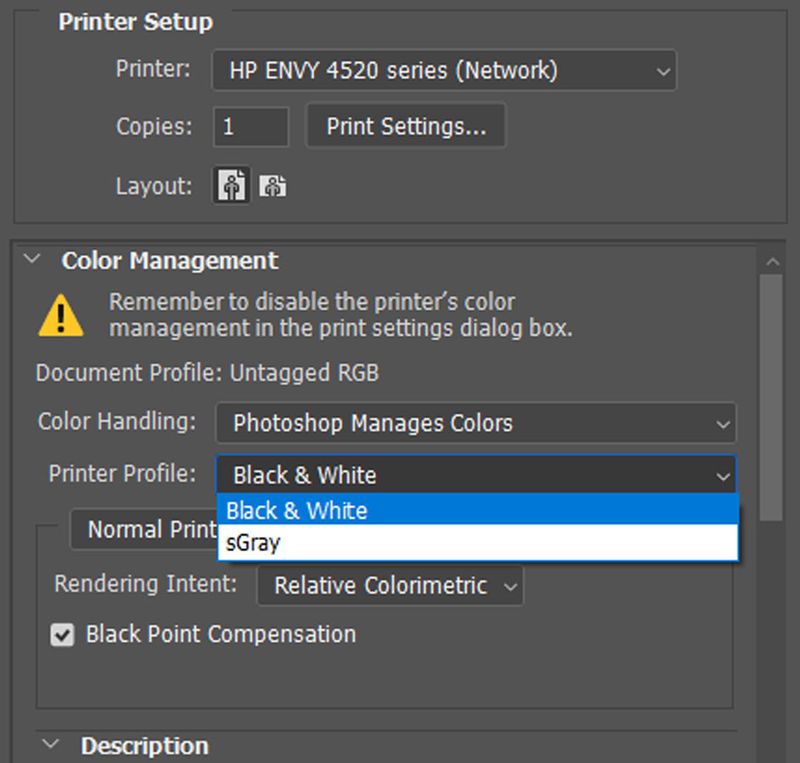Toggle Black Point Compensation checkbox

[63, 635]
